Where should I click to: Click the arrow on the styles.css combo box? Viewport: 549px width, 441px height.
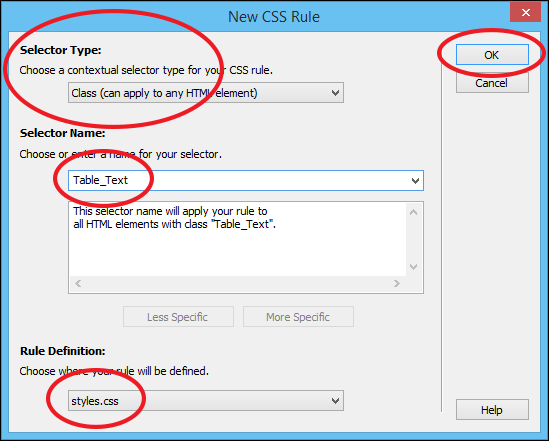(335, 401)
